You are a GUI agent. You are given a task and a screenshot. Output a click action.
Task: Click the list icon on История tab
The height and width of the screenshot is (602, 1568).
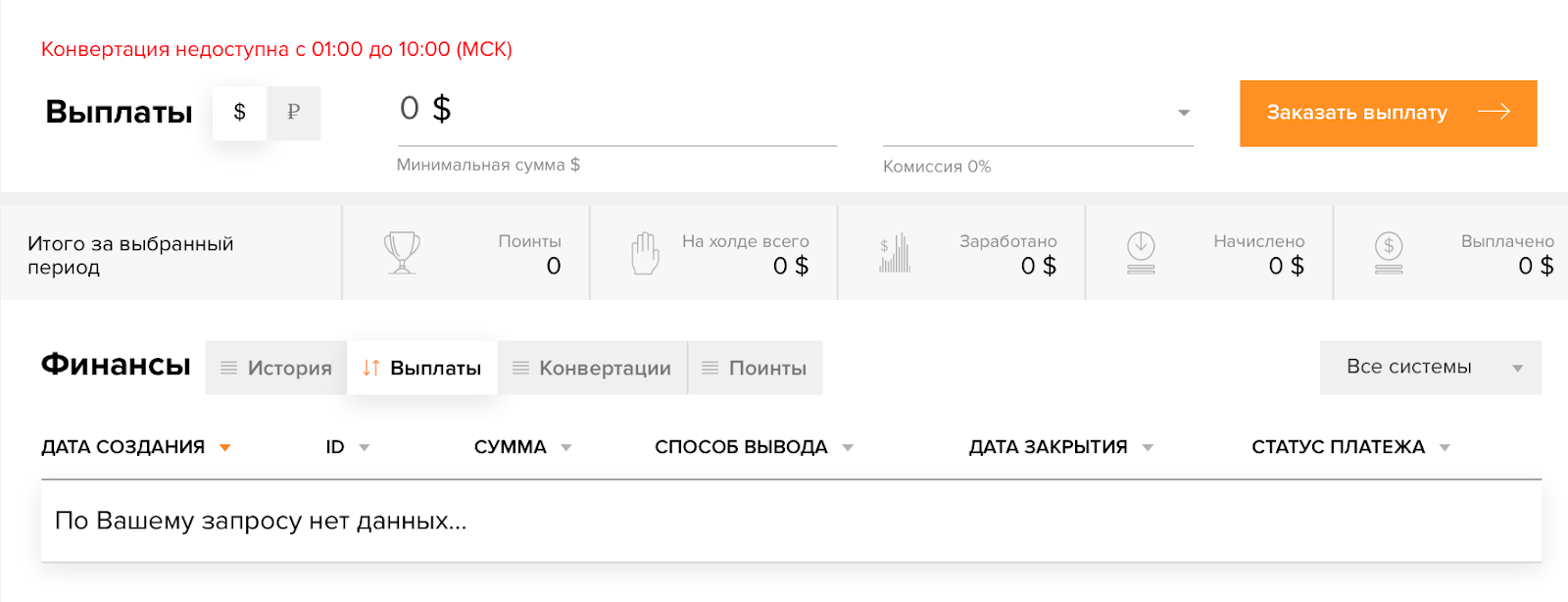pos(229,368)
